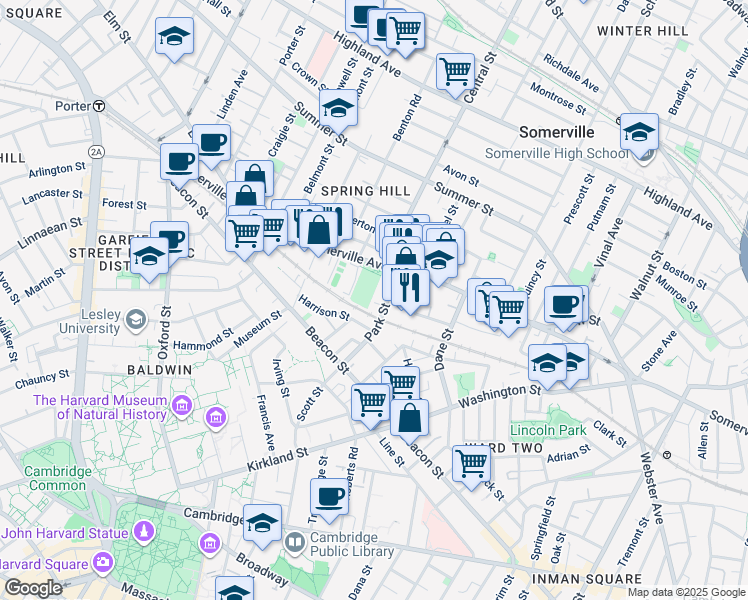Select the graduation cap marker near Summer St
The width and height of the screenshot is (748, 600).
pyautogui.click(x=338, y=109)
